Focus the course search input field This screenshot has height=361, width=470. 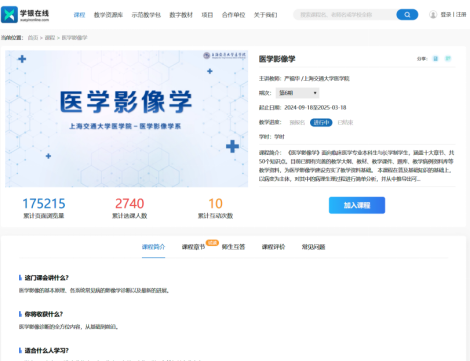click(345, 15)
